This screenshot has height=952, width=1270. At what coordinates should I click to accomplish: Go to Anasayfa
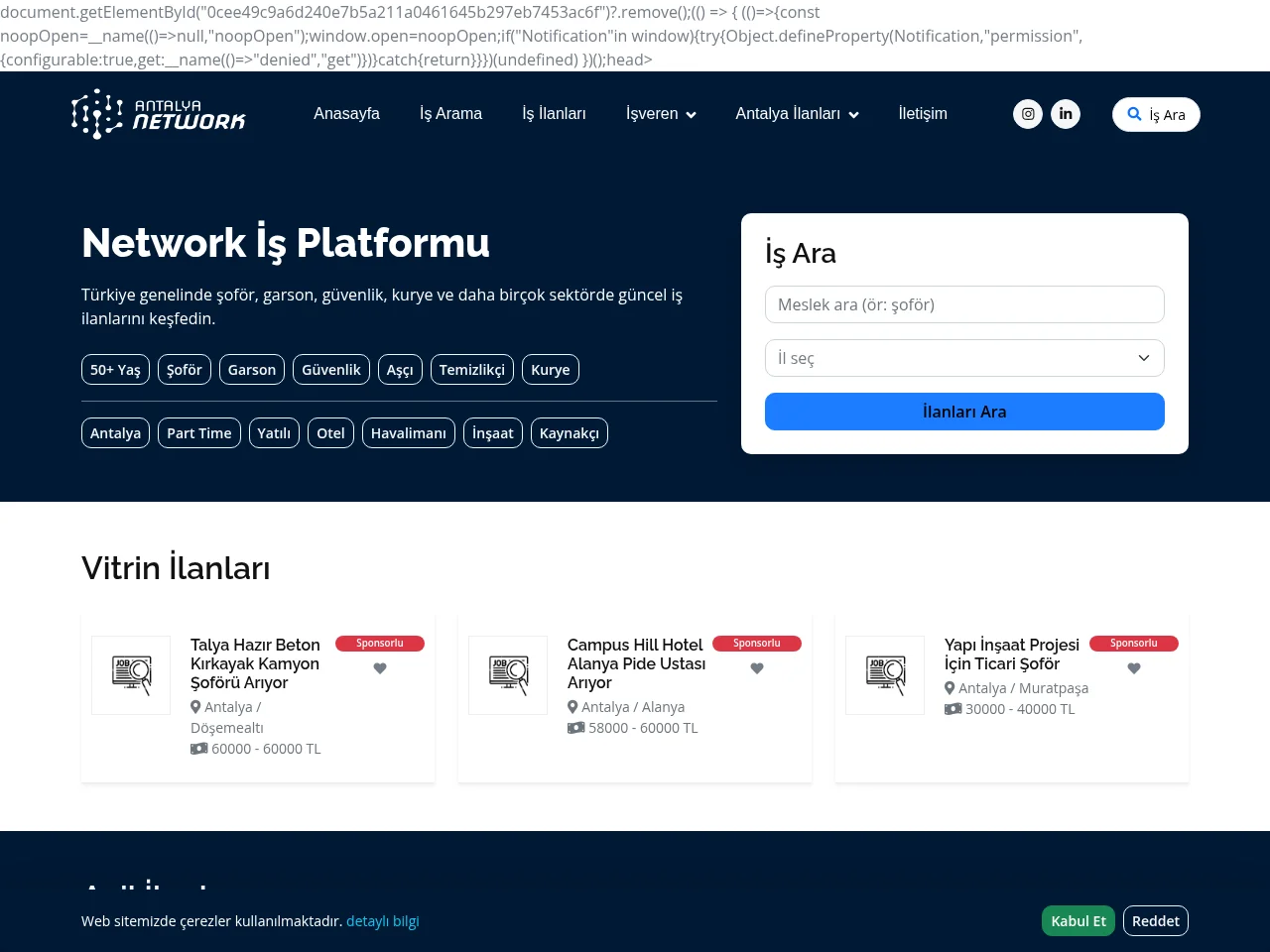(346, 114)
